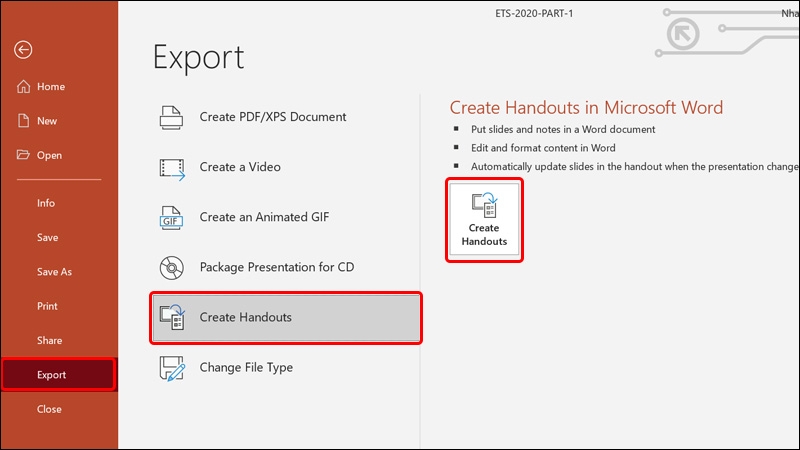Select Create Handouts in export list

point(286,317)
